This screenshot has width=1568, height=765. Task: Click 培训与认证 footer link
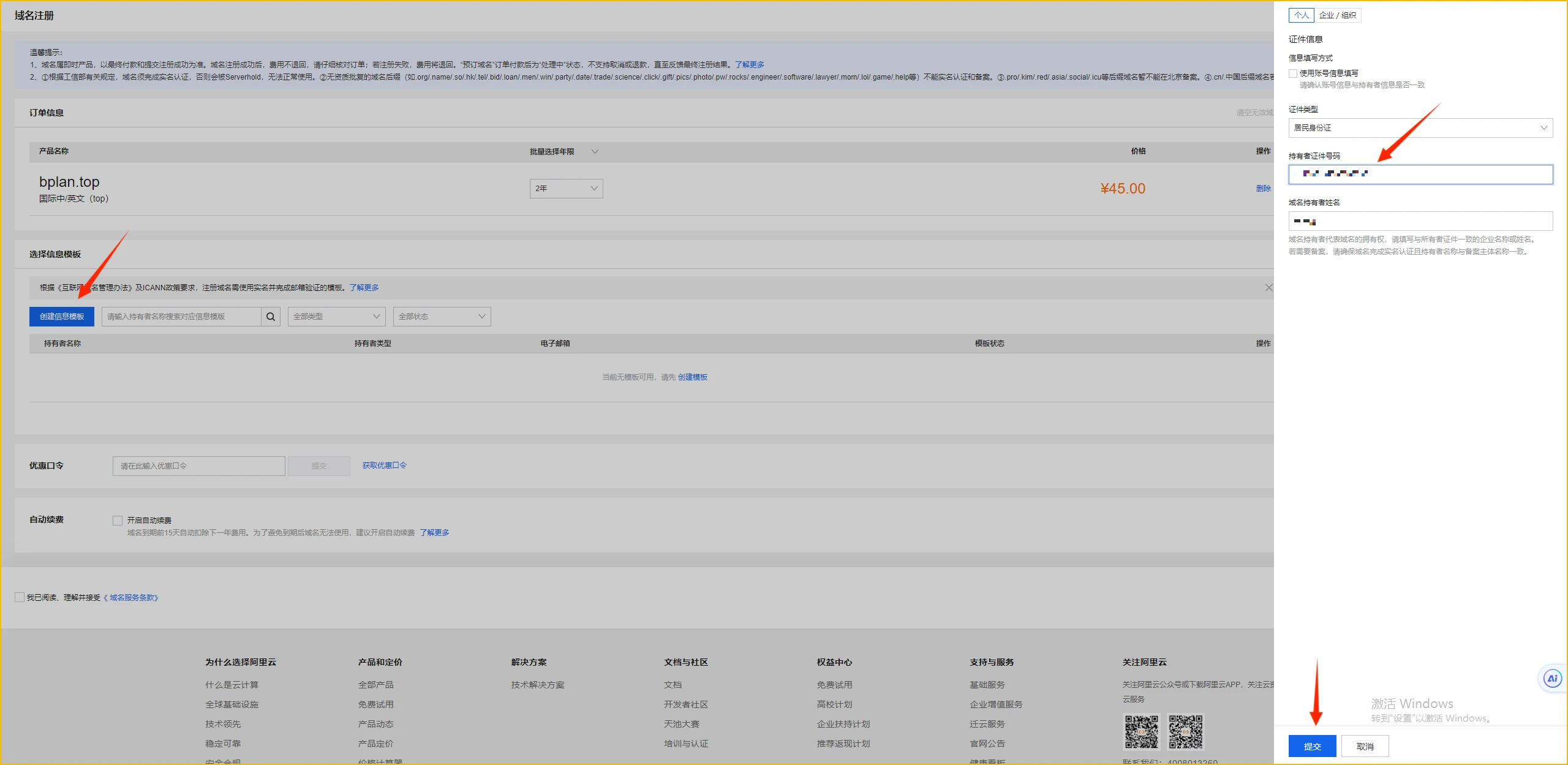(686, 744)
